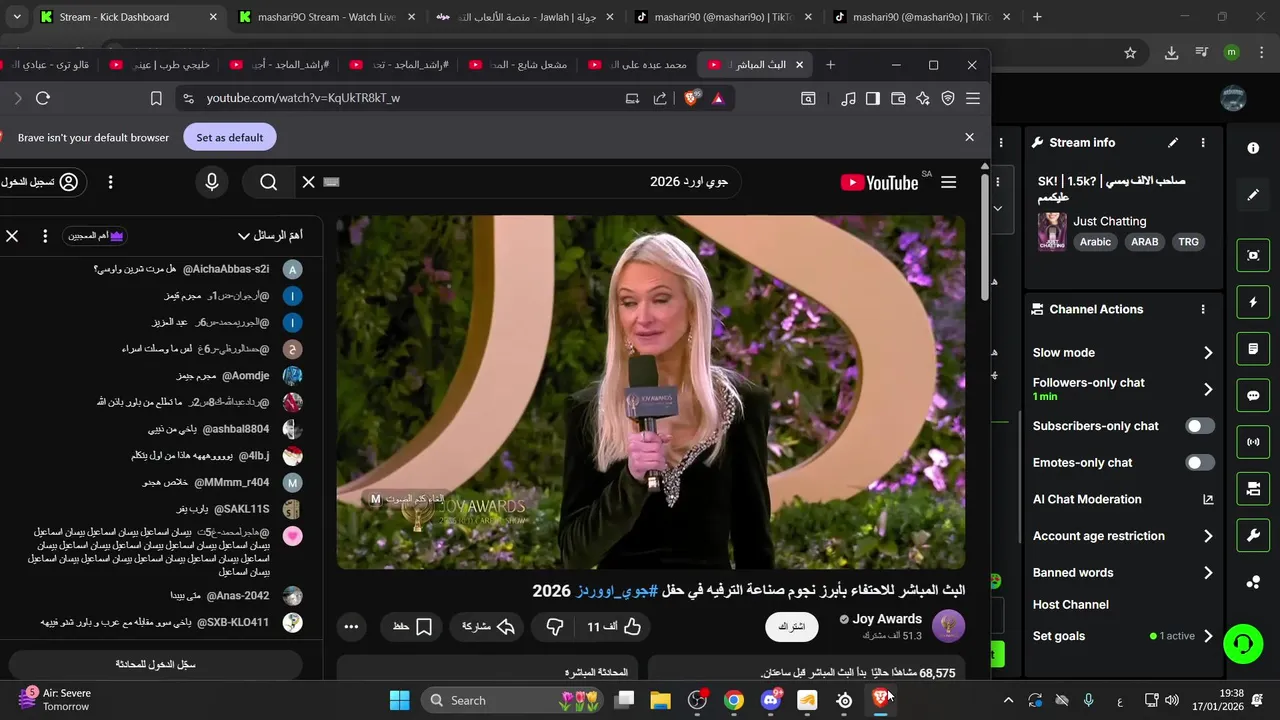Screen dimensions: 1280x720
Task: Like the Joy Awards video
Action: [x=614, y=627]
